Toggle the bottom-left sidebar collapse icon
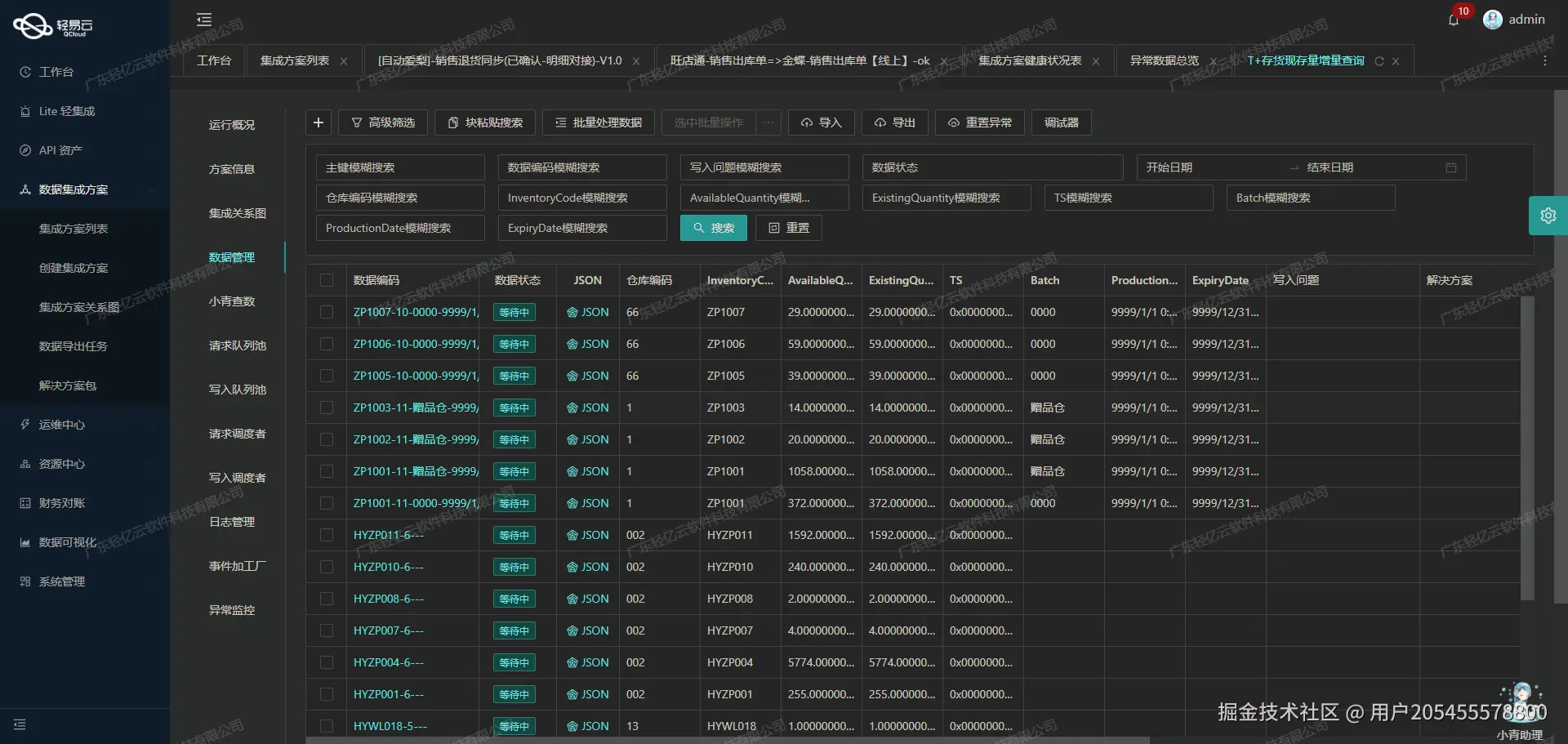1568x744 pixels. (x=20, y=724)
